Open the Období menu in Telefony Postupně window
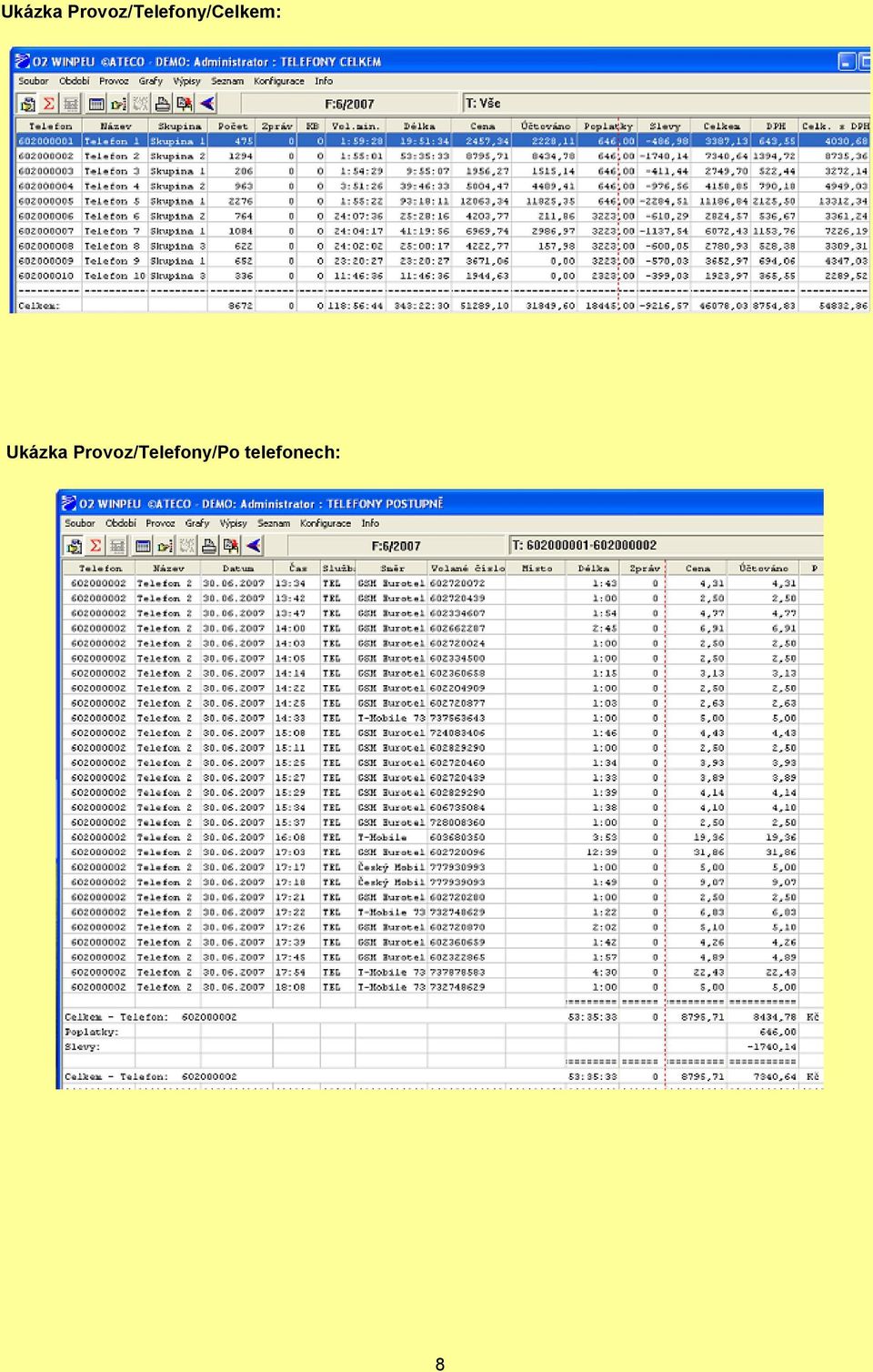The image size is (873, 1372). (121, 523)
